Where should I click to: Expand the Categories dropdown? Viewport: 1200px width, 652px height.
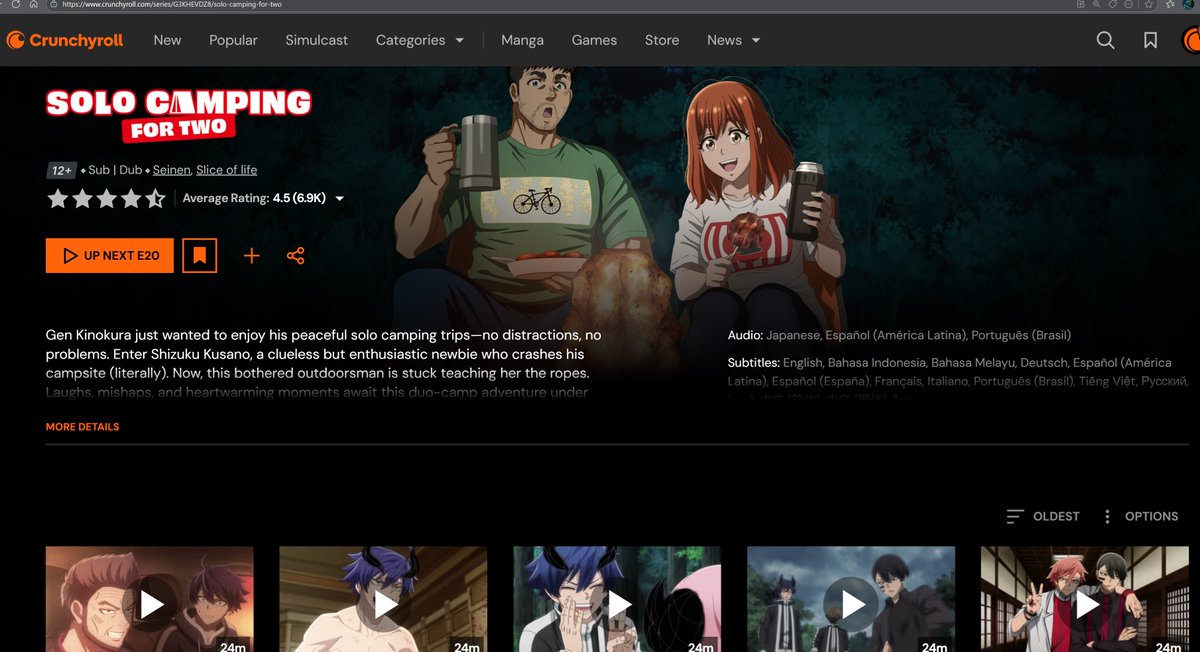pyautogui.click(x=420, y=40)
